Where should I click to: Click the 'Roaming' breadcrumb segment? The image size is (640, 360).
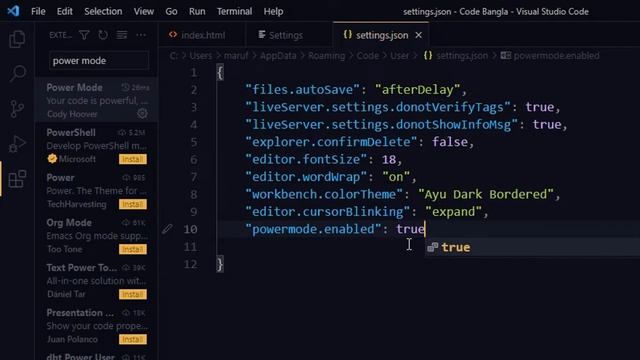326,56
